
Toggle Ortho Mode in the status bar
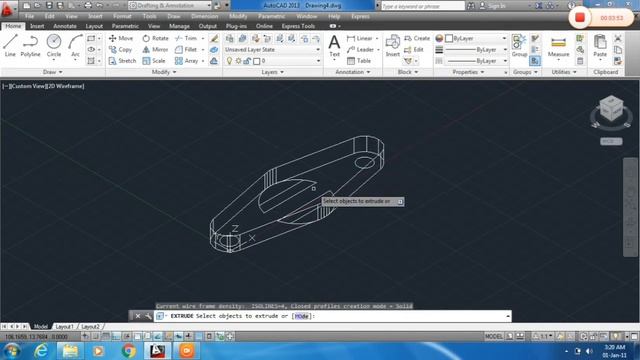pyautogui.click(x=116, y=336)
